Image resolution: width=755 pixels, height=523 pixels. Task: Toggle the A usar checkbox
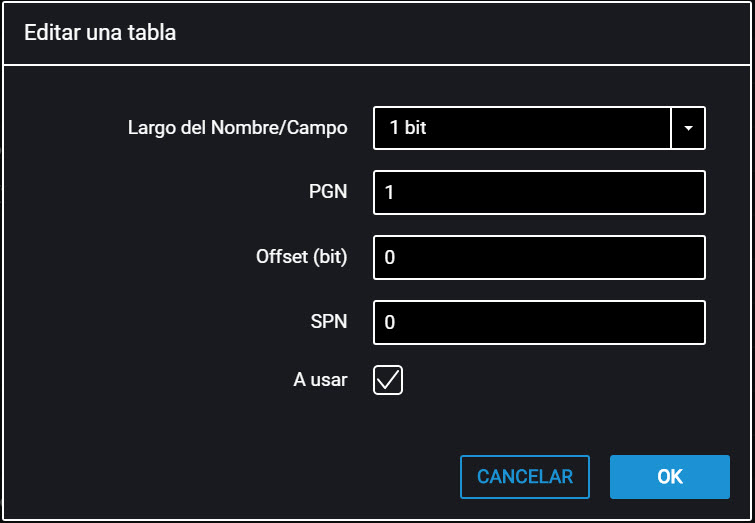388,380
